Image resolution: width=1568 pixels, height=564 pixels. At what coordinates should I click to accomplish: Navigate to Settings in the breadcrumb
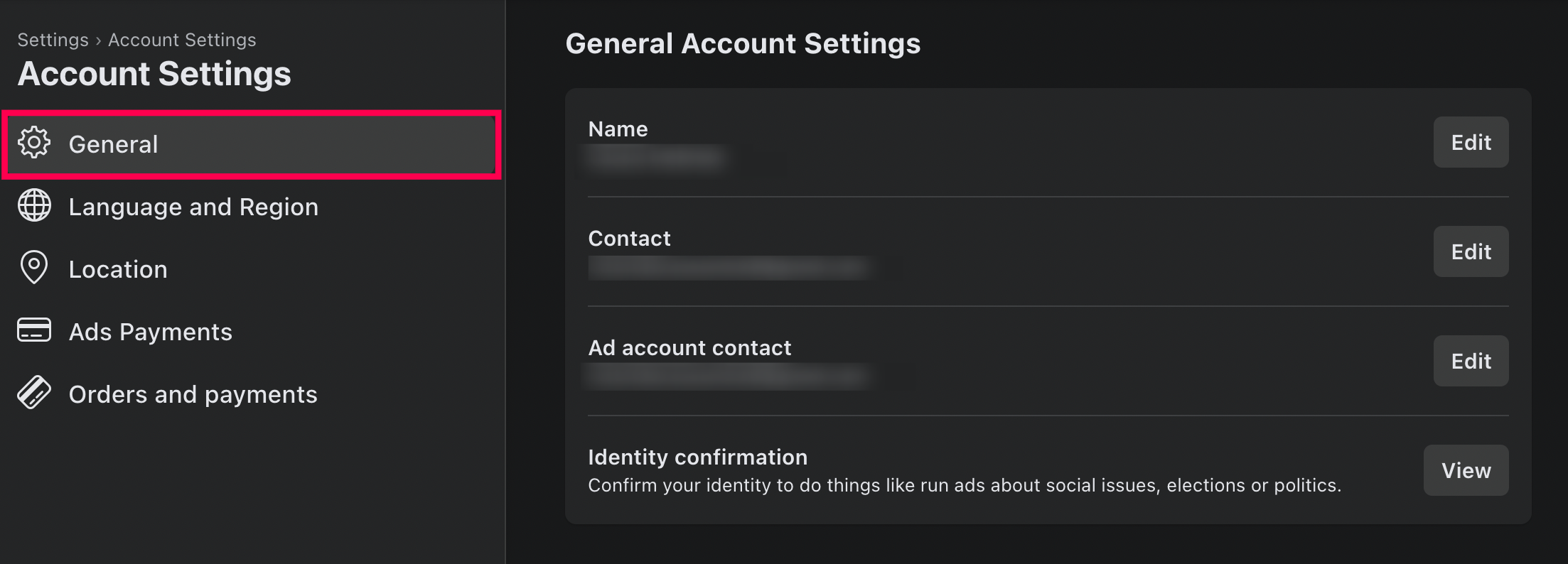(53, 40)
